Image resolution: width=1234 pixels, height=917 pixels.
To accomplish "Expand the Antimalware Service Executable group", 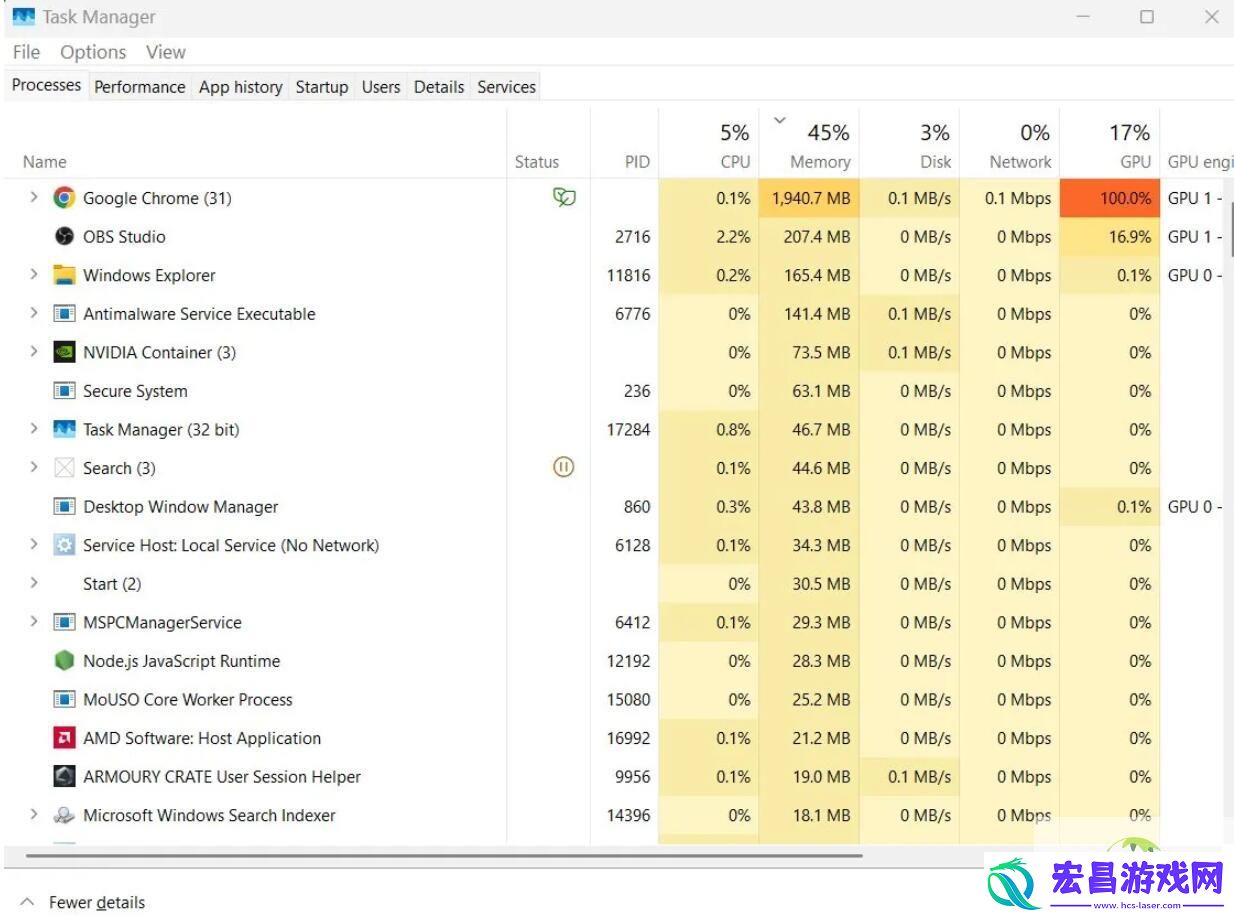I will [33, 314].
